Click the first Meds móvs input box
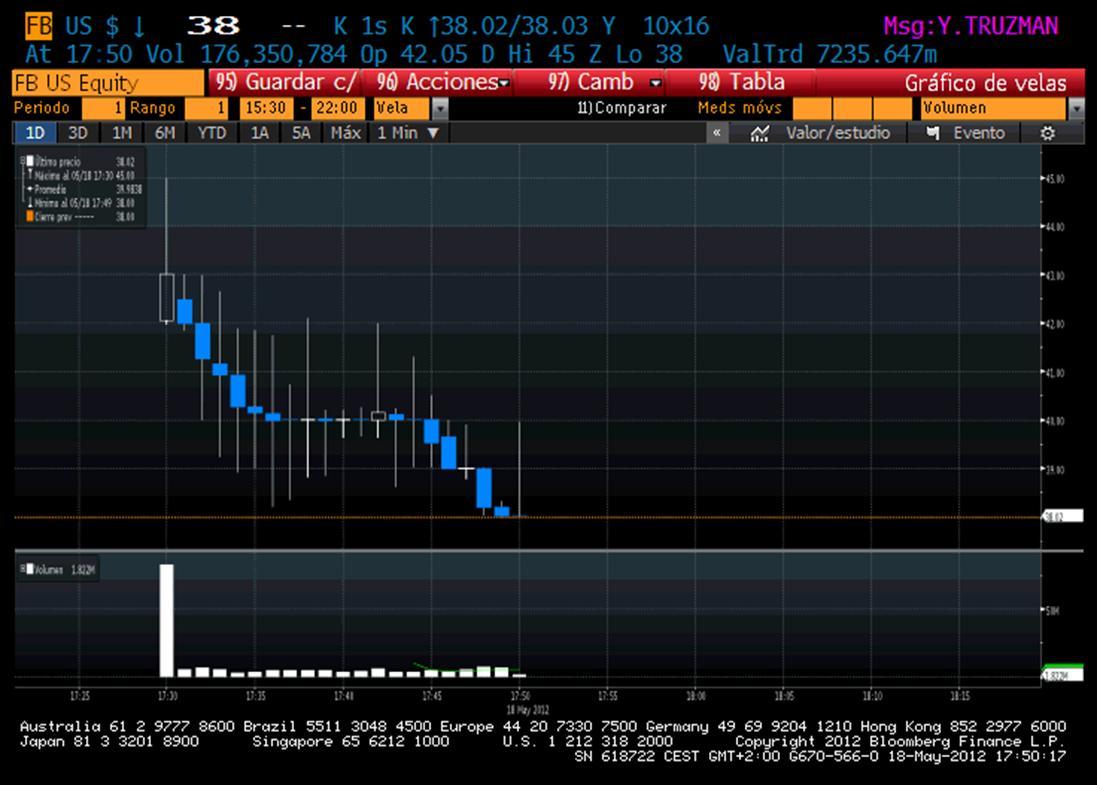The height and width of the screenshot is (785, 1097). click(812, 108)
